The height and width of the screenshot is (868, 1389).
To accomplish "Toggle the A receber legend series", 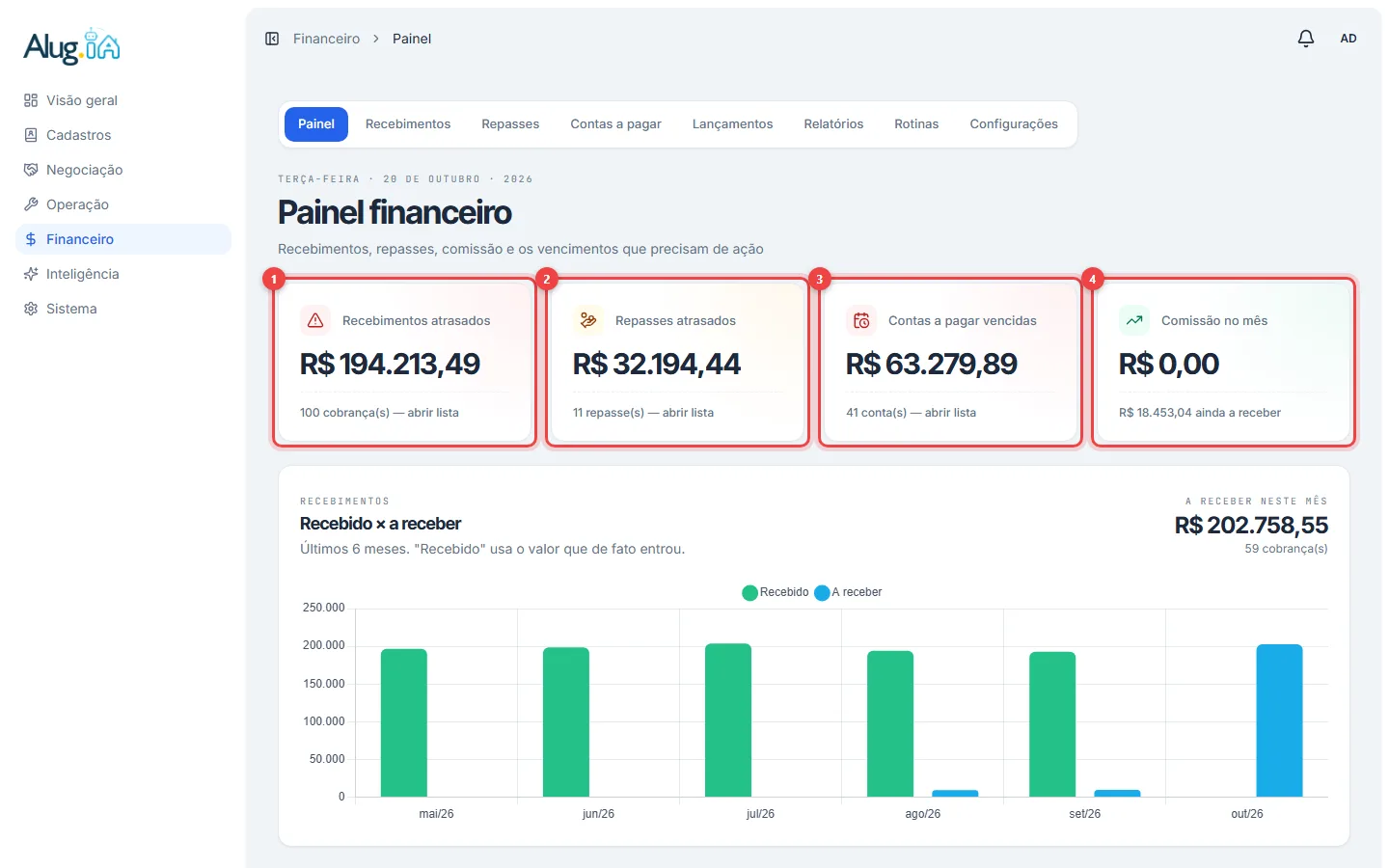I will coord(849,592).
